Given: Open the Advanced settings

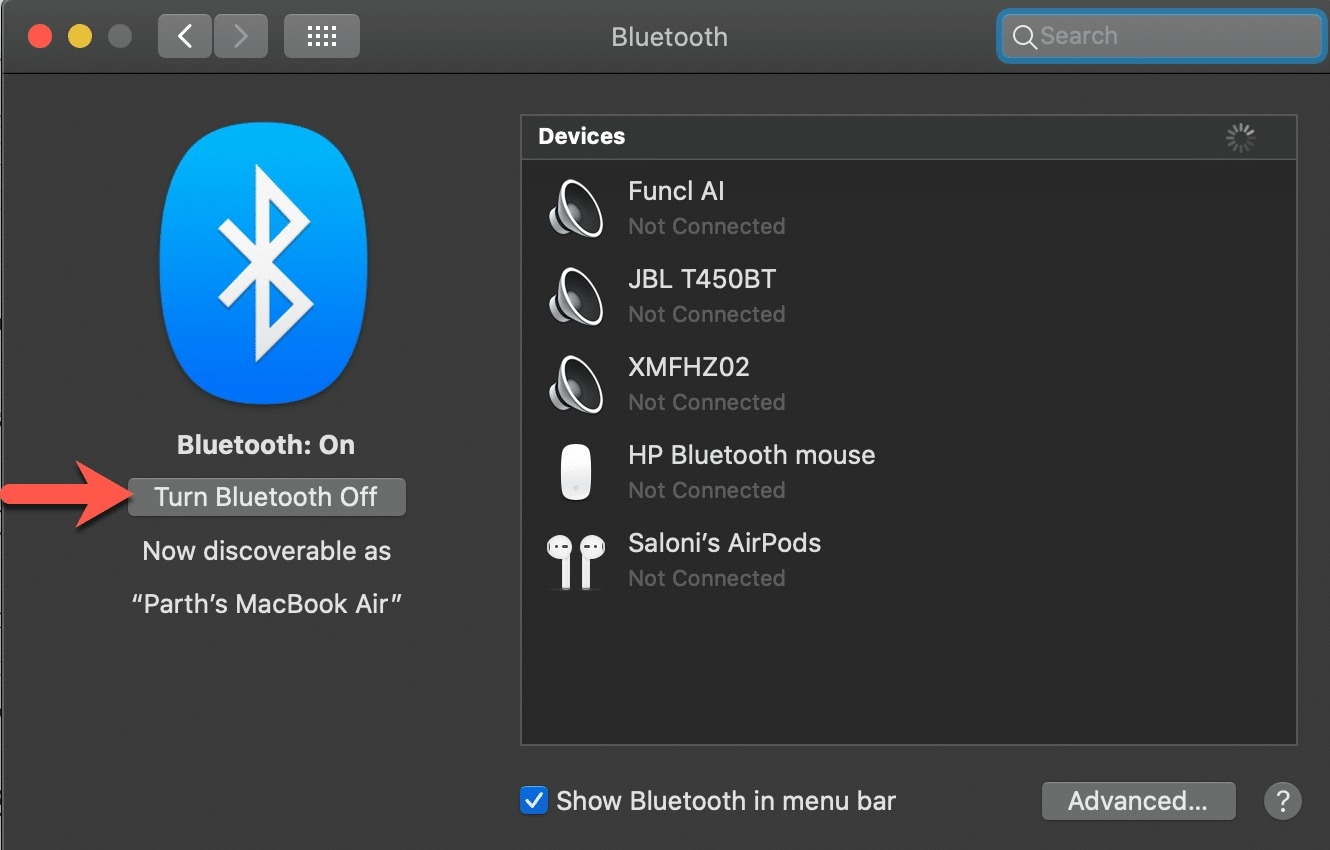Looking at the screenshot, I should click(x=1138, y=800).
